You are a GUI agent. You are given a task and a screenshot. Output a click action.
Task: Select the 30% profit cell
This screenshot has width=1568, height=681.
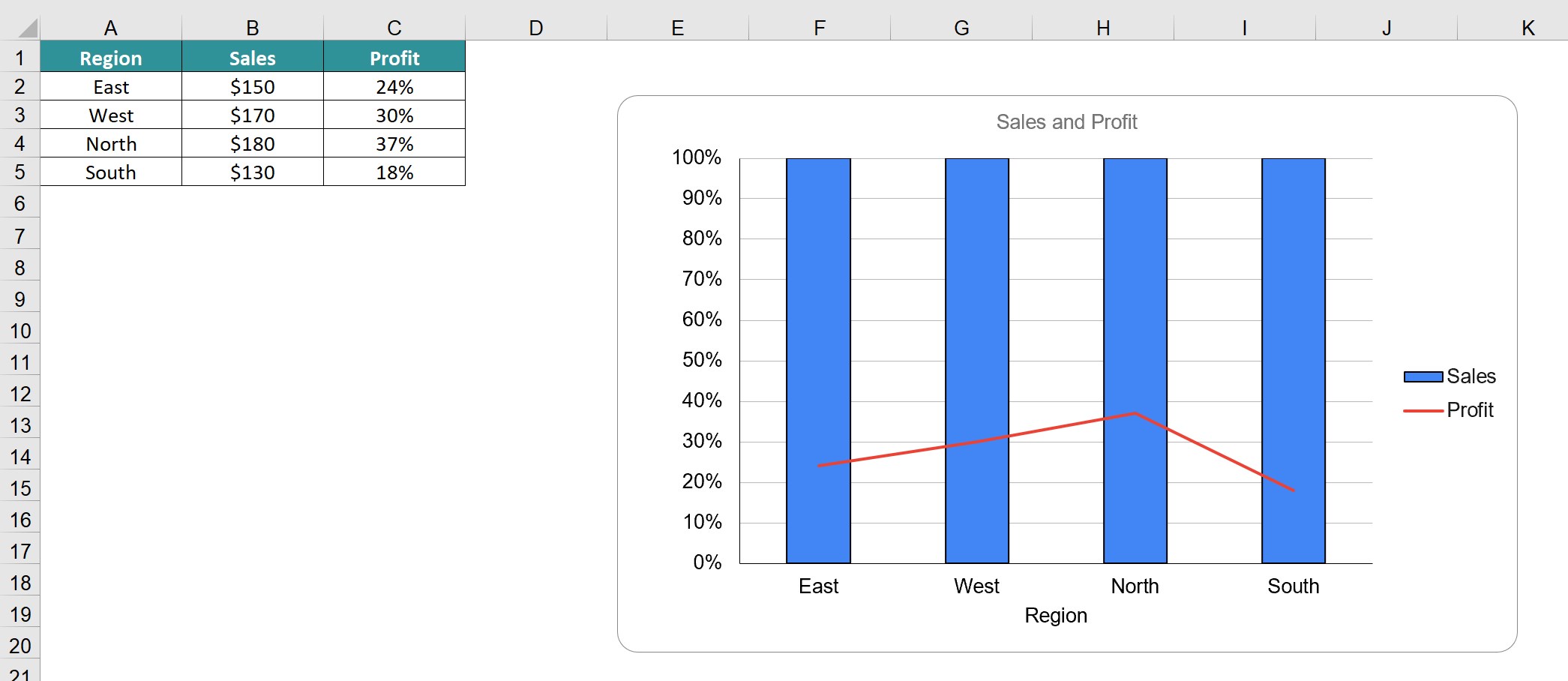[394, 115]
